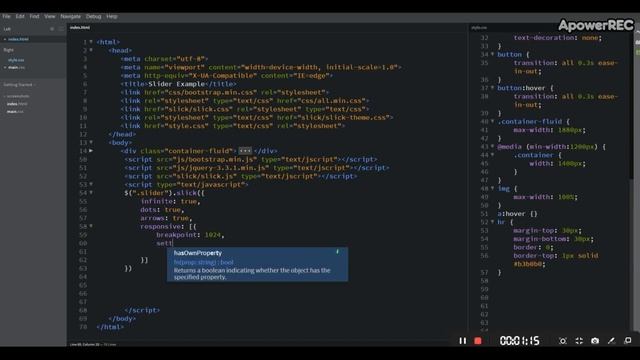Open index.html in project file tree
This screenshot has height=360, width=640.
[17, 104]
